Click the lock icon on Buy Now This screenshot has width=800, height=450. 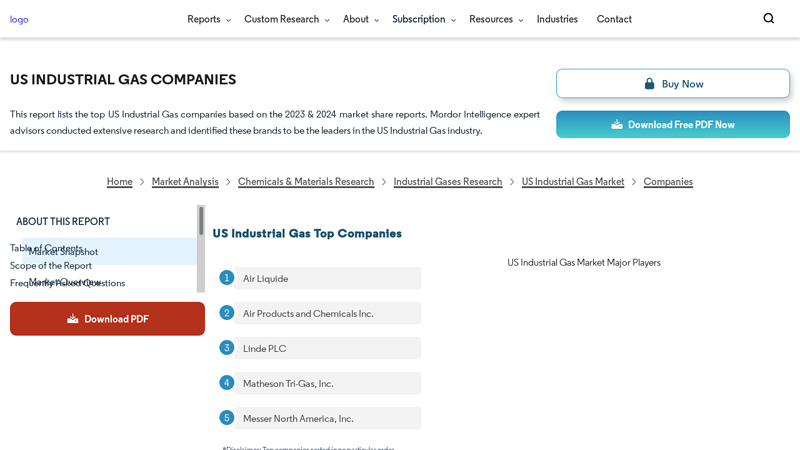(649, 84)
